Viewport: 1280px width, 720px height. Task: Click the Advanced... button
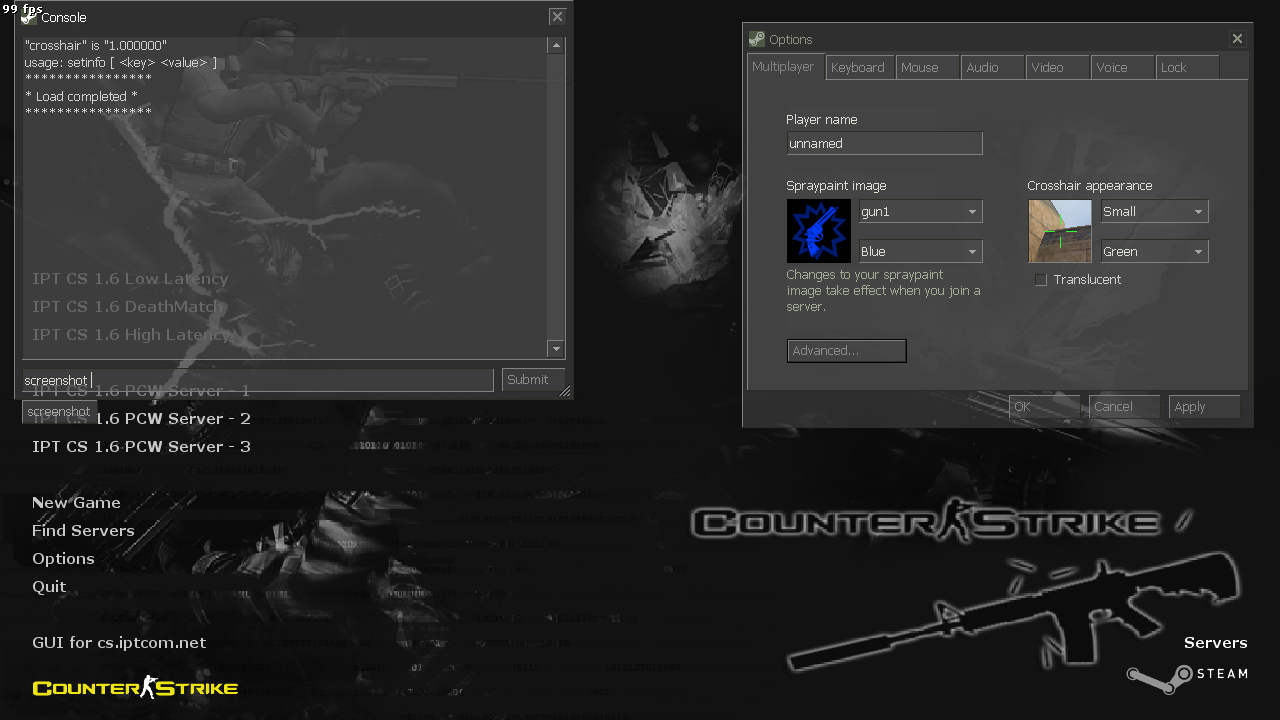846,350
